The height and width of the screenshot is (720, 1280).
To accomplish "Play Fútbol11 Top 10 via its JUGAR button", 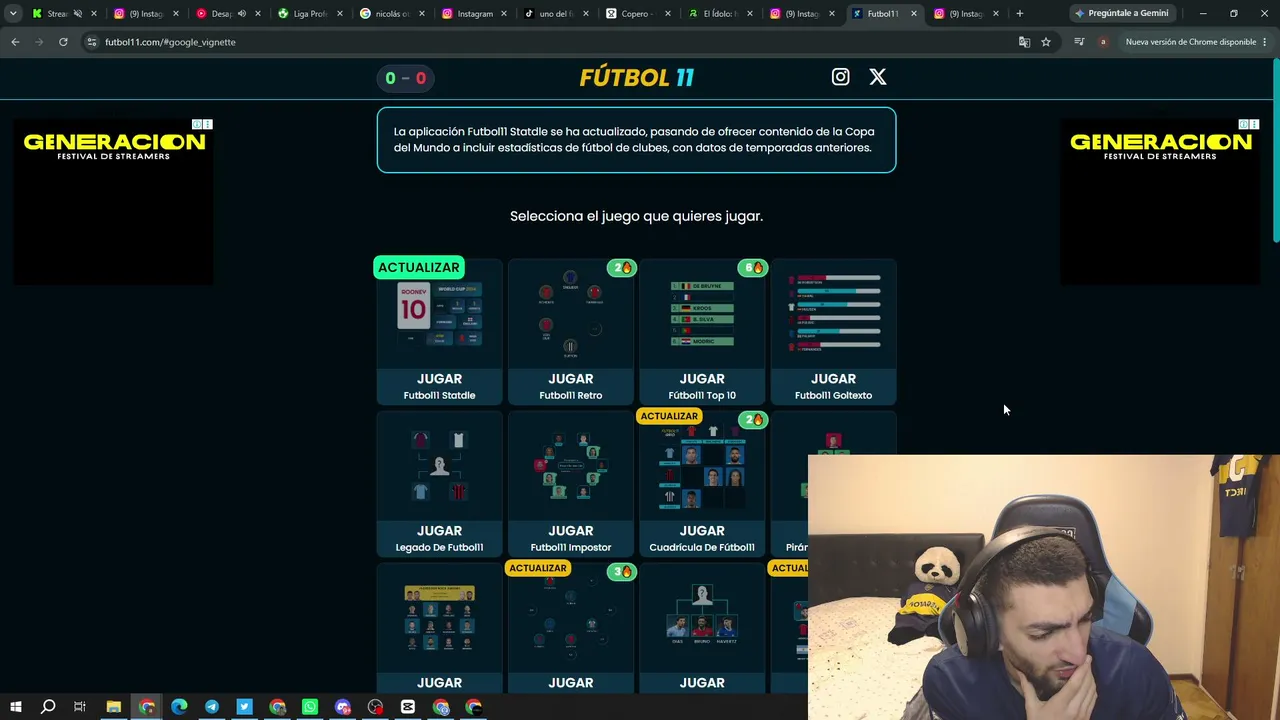I will (x=702, y=379).
